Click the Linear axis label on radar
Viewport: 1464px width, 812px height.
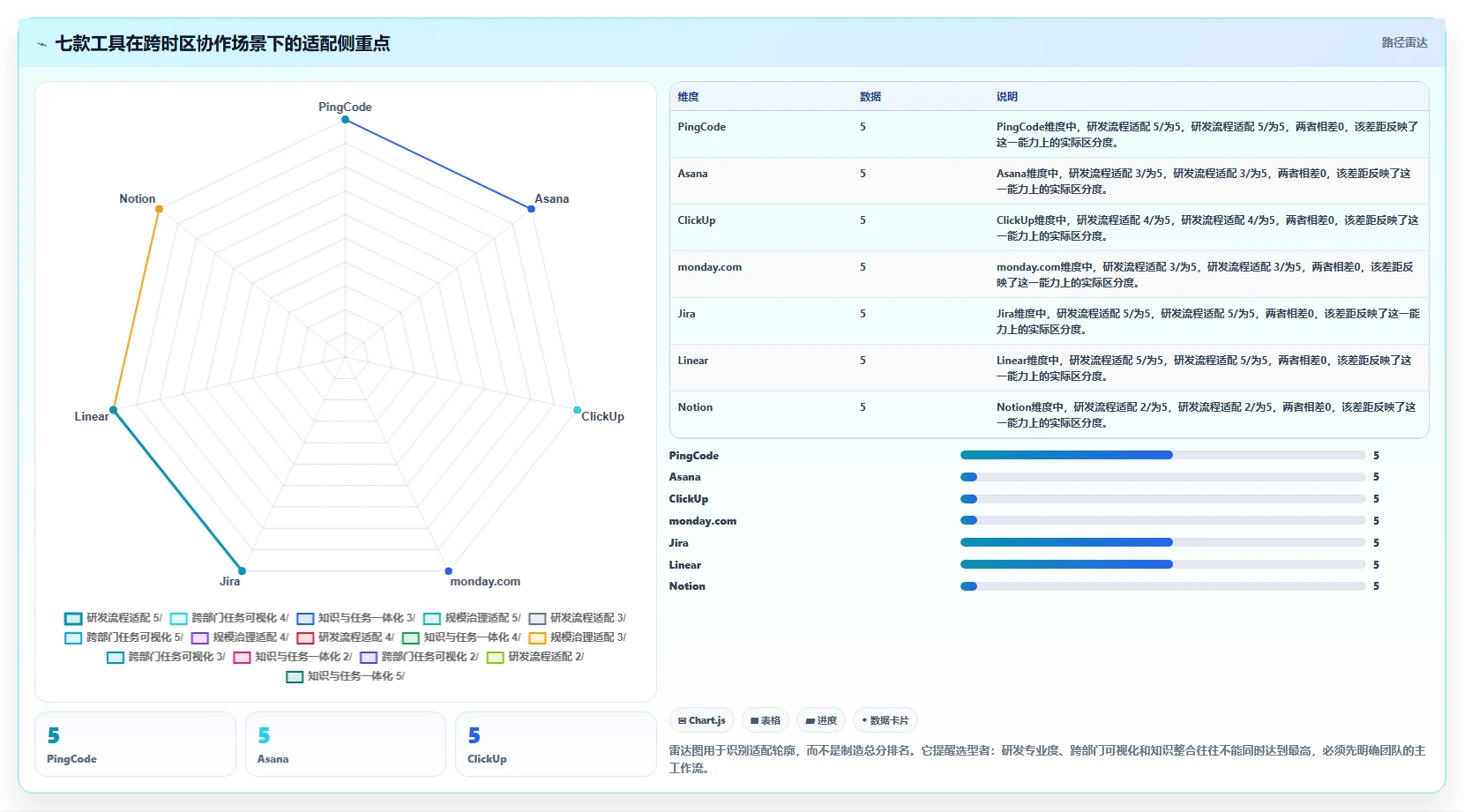92,416
